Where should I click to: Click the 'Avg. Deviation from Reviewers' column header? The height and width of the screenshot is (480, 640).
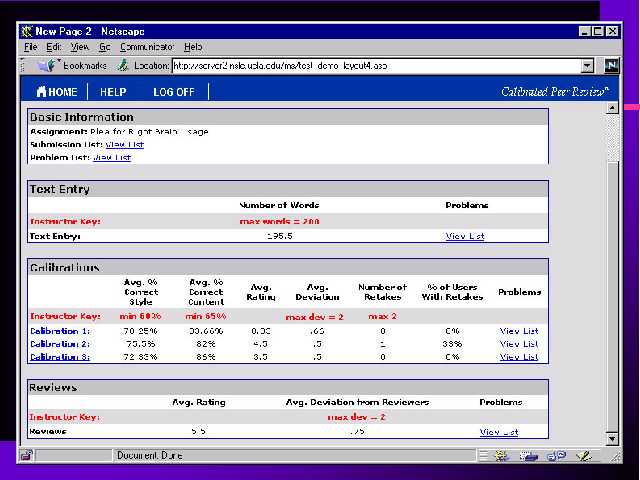click(x=357, y=402)
